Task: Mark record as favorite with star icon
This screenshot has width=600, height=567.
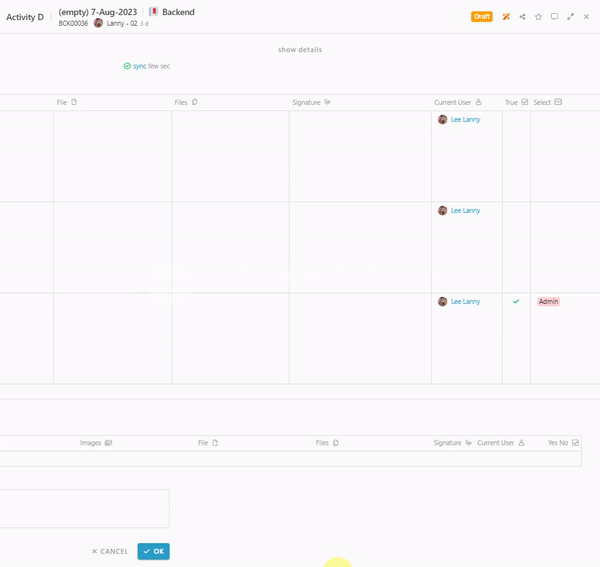Action: point(538,17)
